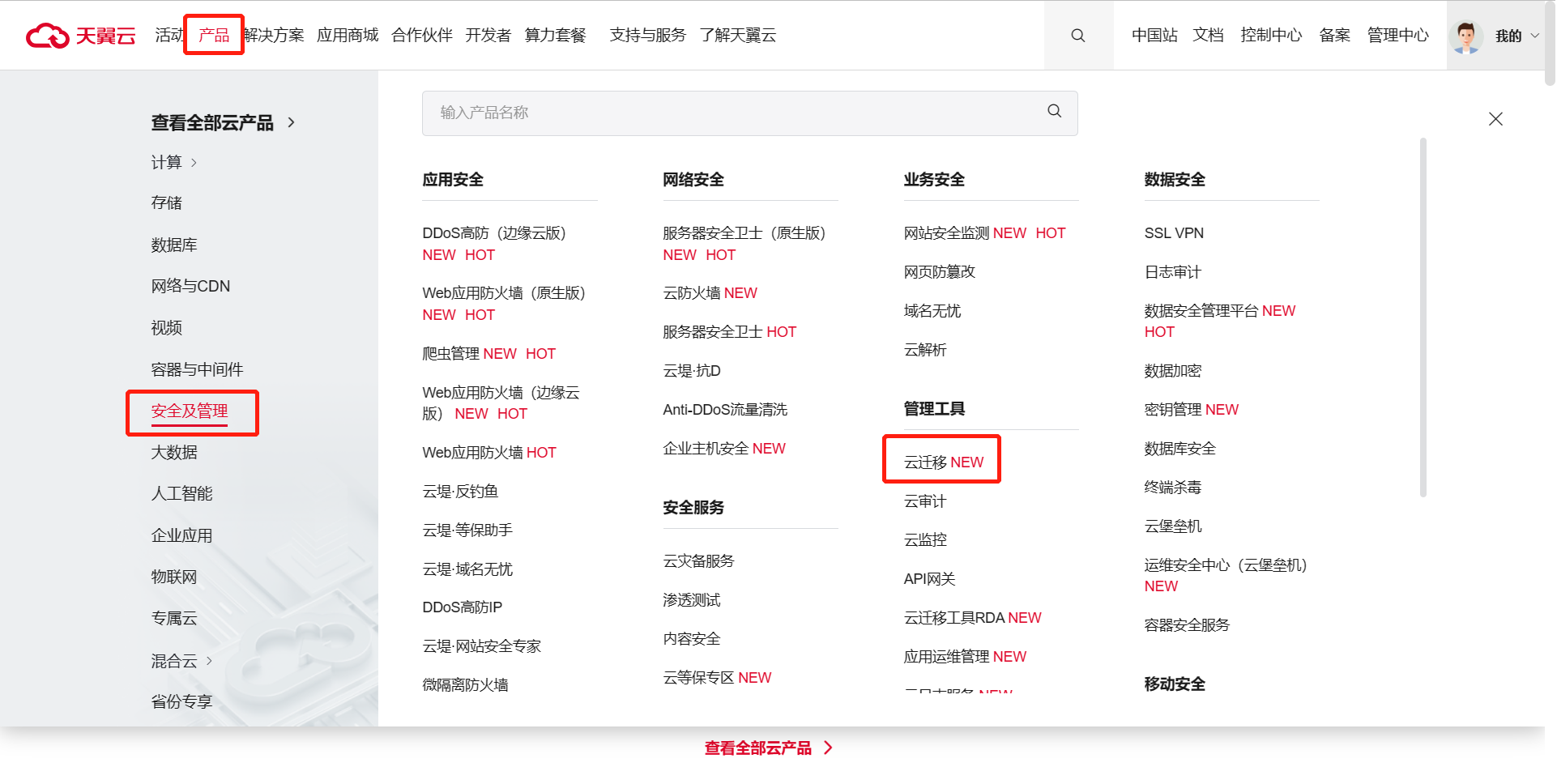Open the 合作伙伴 menu
This screenshot has width=1557, height=784.
[421, 35]
